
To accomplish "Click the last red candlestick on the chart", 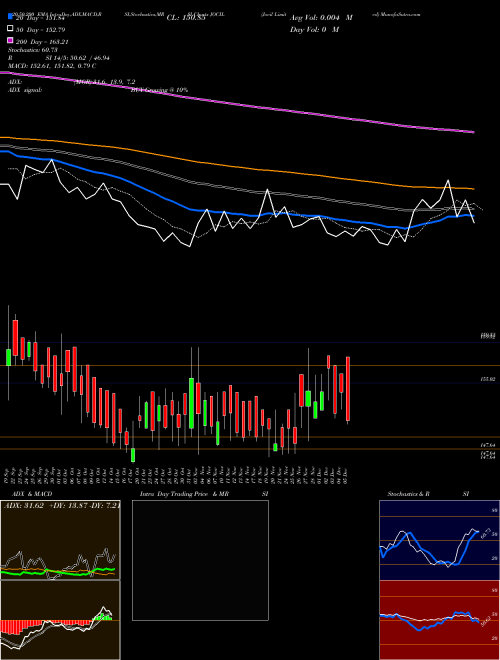I will click(348, 389).
